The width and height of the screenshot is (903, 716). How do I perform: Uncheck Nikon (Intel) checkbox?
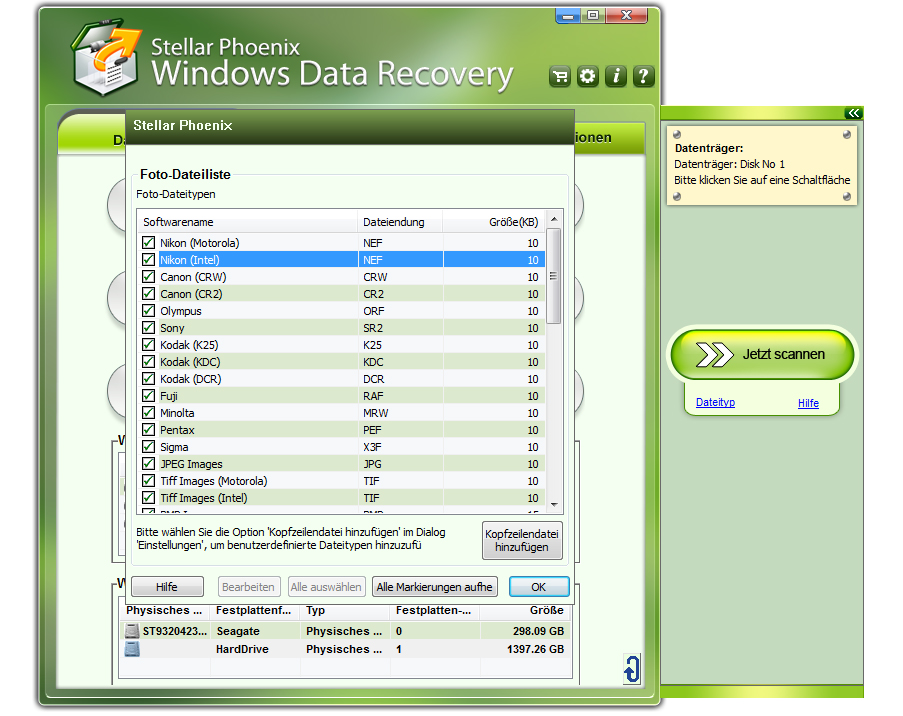149,259
